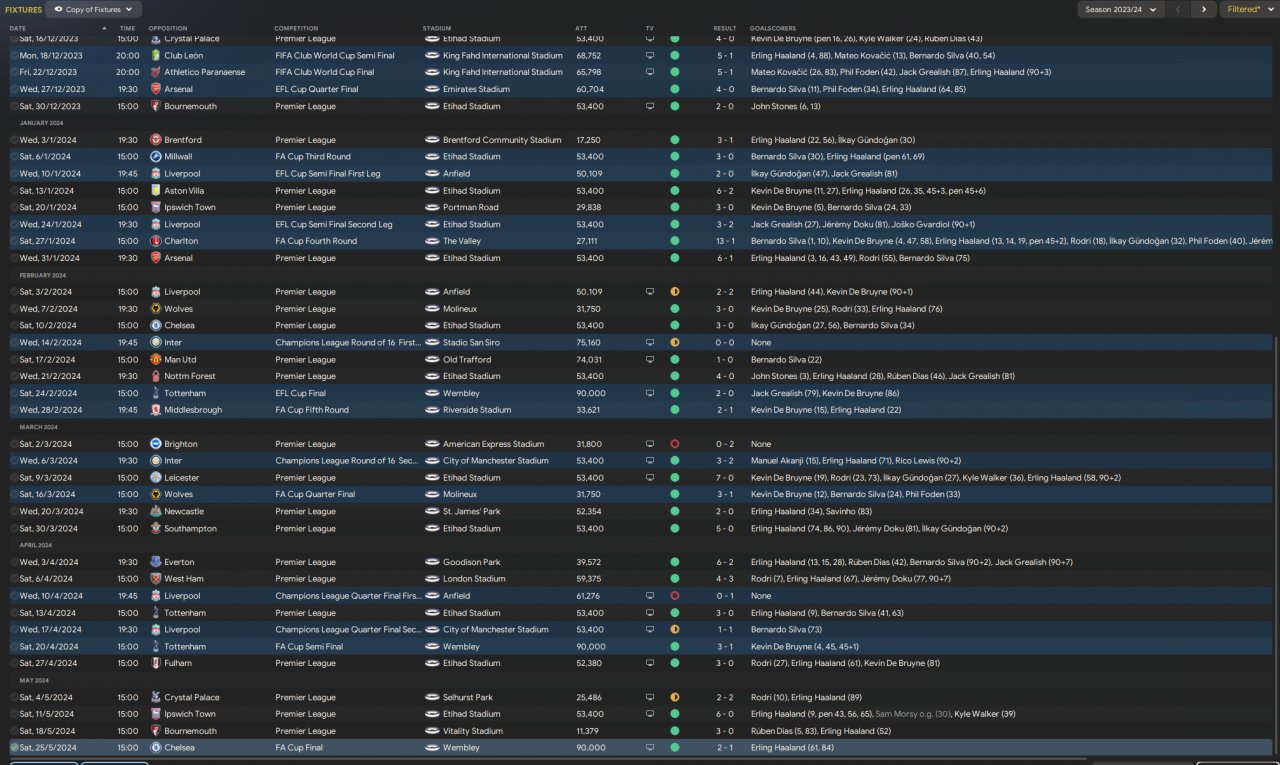Sort by the Competition column header
The image size is (1280, 765).
(296, 28)
